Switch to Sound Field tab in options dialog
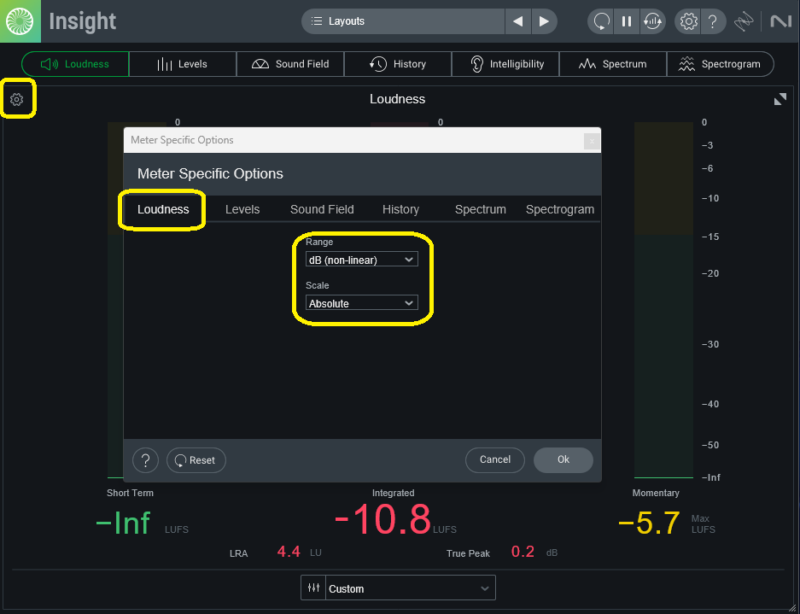This screenshot has width=800, height=614. (x=322, y=209)
